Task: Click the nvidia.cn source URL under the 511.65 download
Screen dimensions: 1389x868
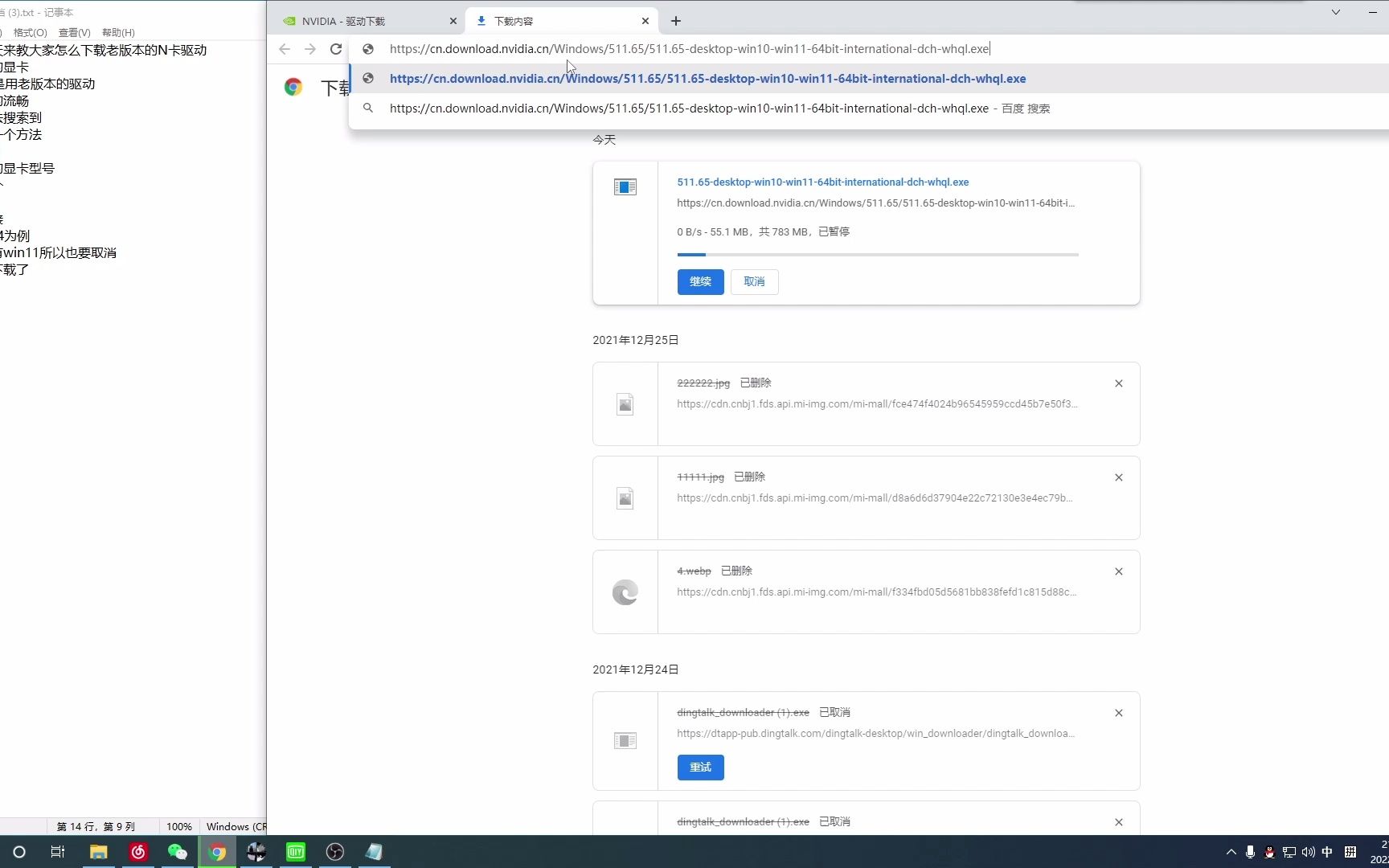Action: click(x=875, y=203)
